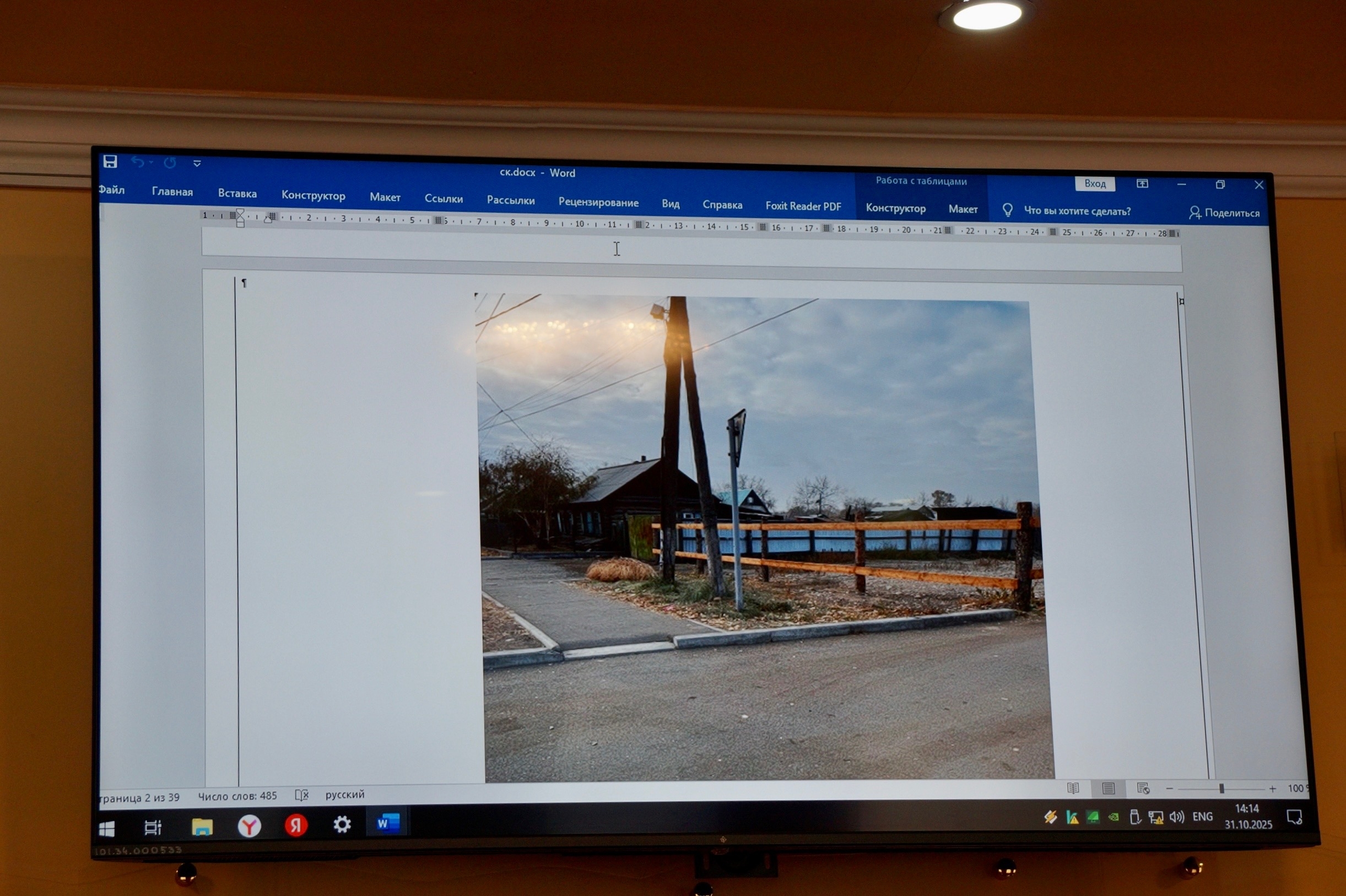Click the Word icon on the taskbar
This screenshot has width=1346, height=896.
[x=387, y=823]
